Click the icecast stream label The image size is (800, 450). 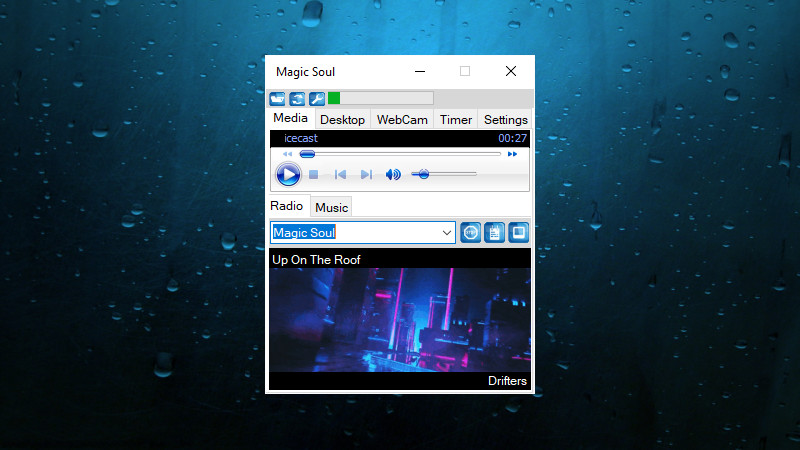tap(301, 138)
